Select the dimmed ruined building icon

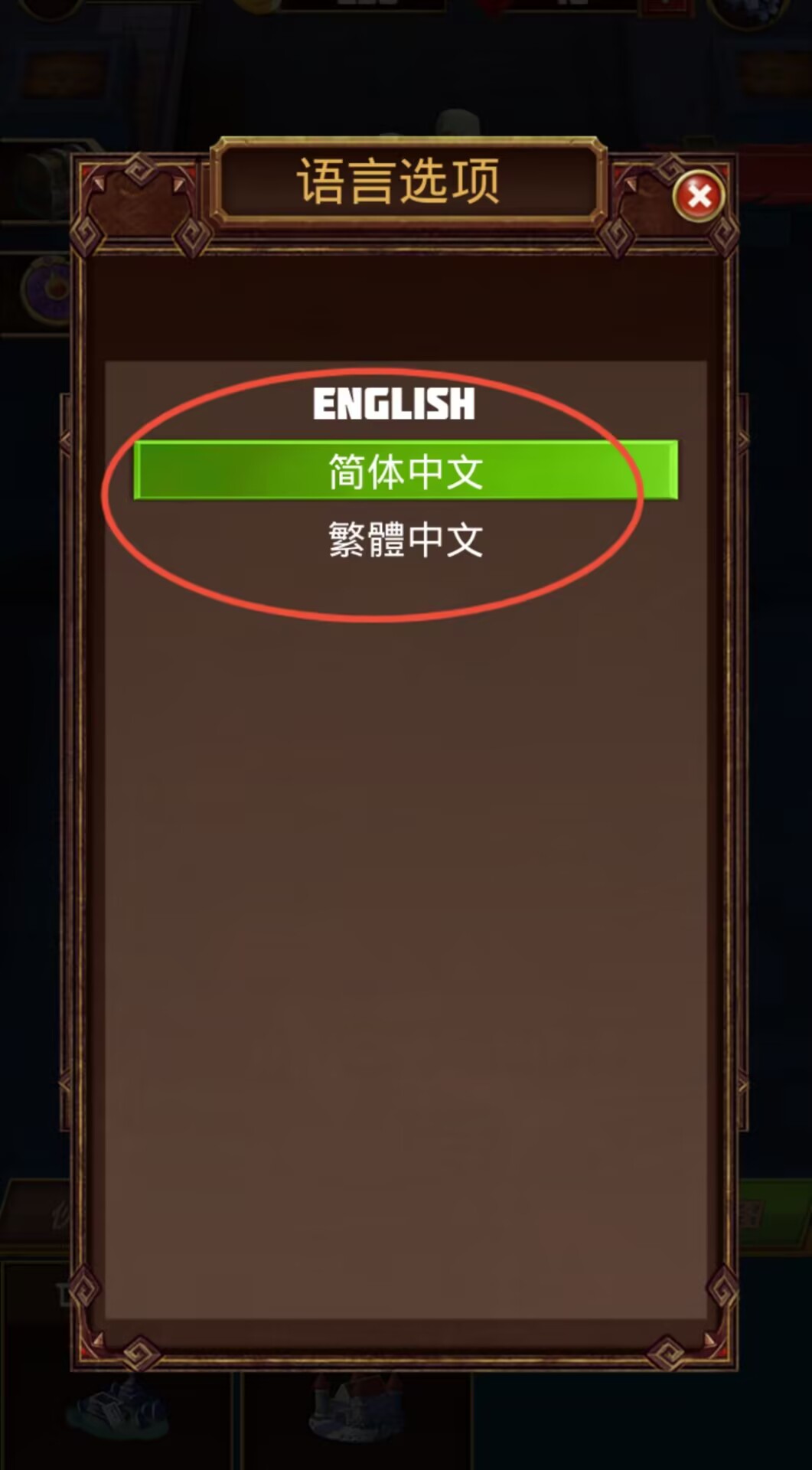click(x=119, y=1408)
